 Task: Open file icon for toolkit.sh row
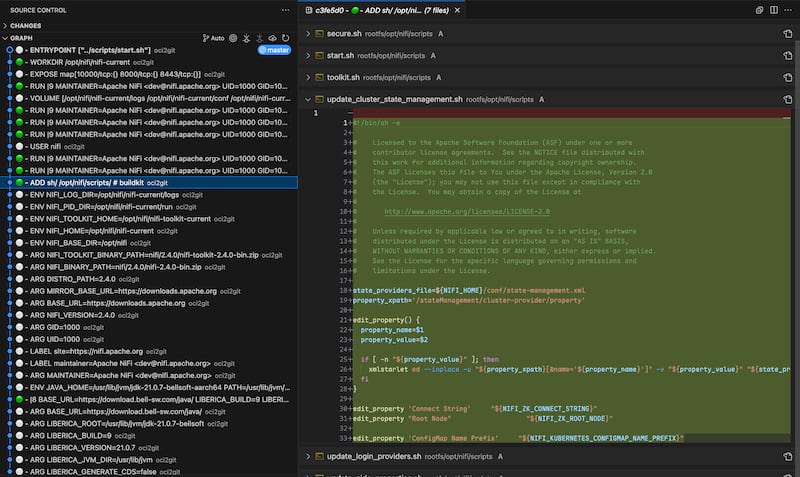coord(788,78)
